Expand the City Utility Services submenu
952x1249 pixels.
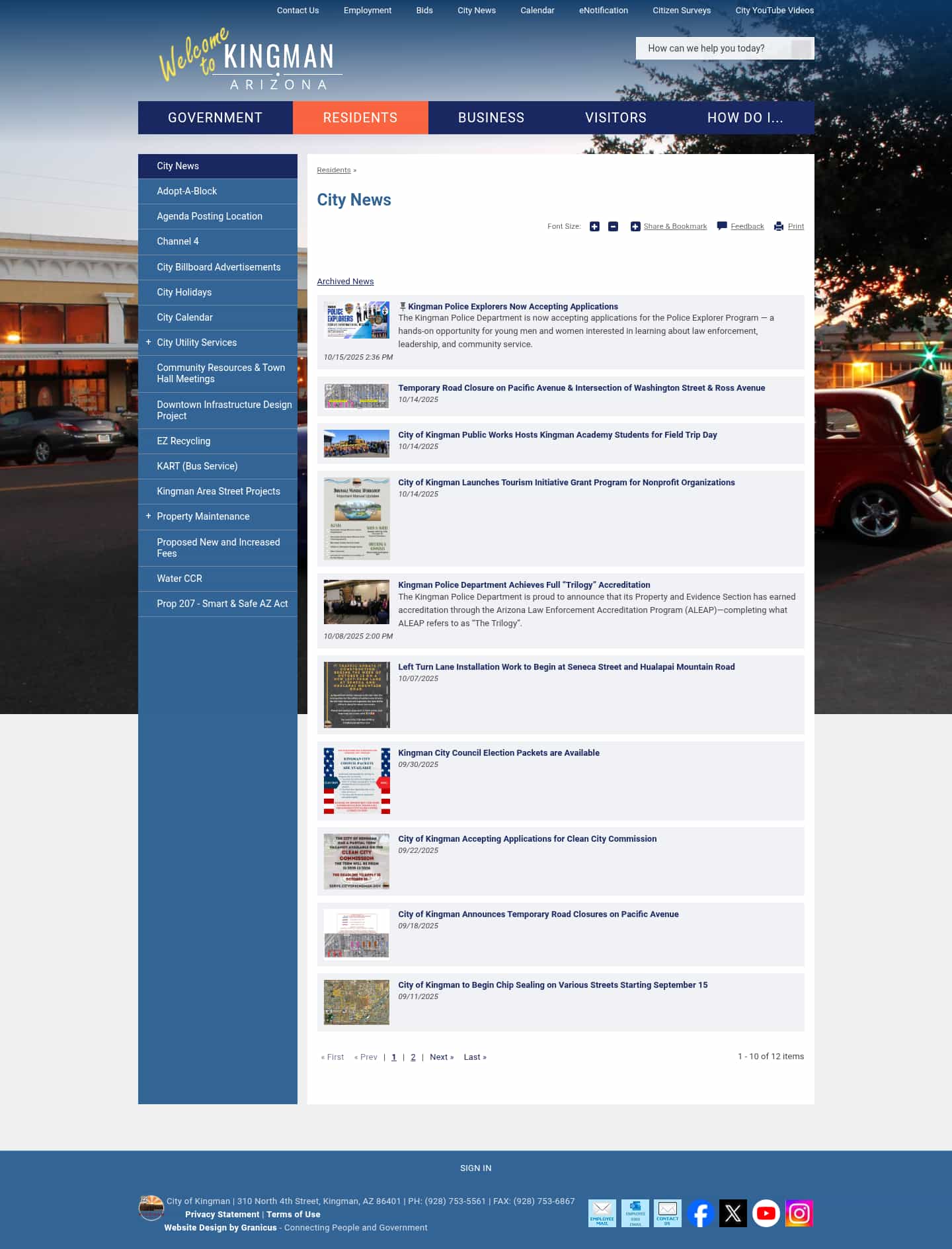(x=148, y=342)
